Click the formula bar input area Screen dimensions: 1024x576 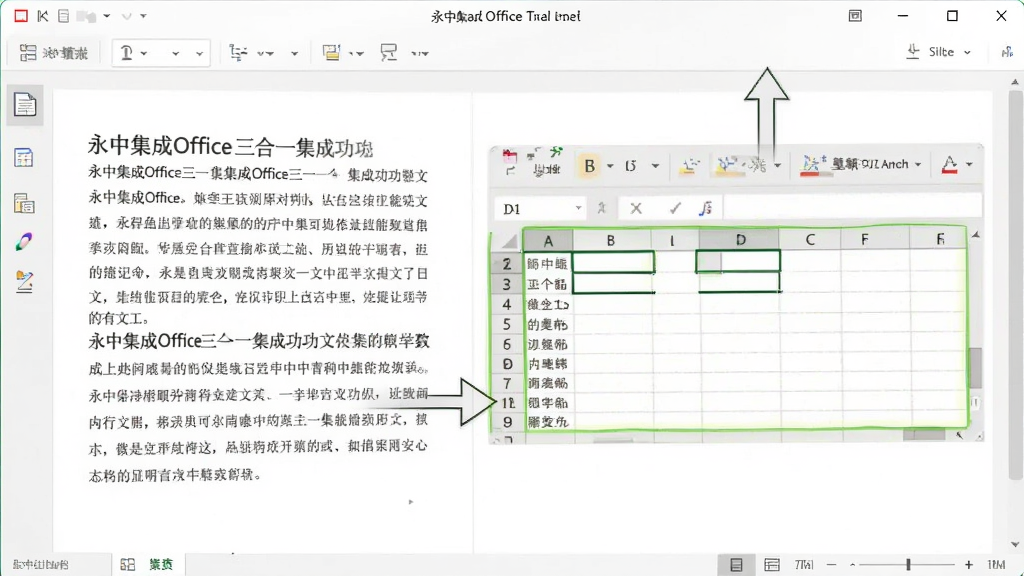[851, 208]
